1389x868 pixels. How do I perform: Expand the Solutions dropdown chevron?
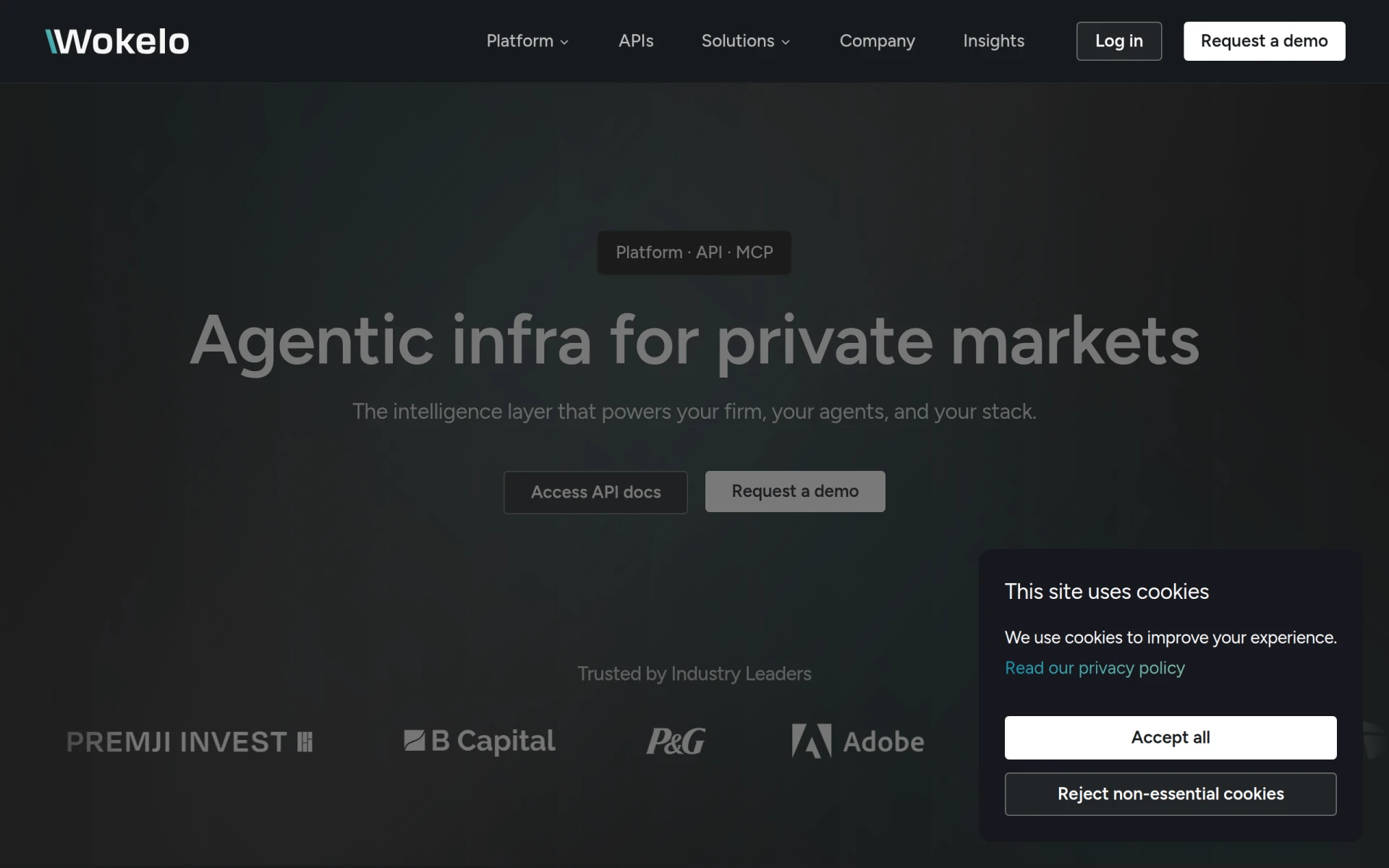click(786, 42)
